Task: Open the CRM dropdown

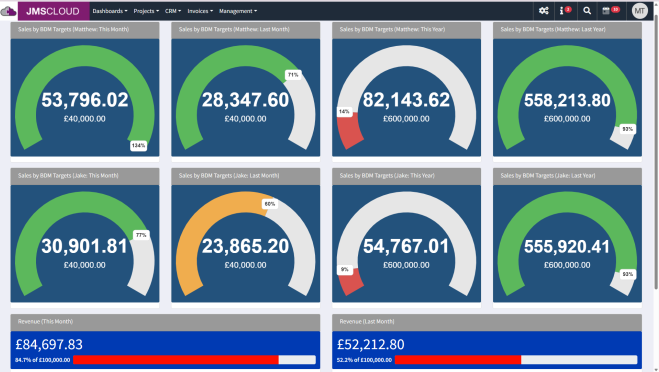Action: 173,11
